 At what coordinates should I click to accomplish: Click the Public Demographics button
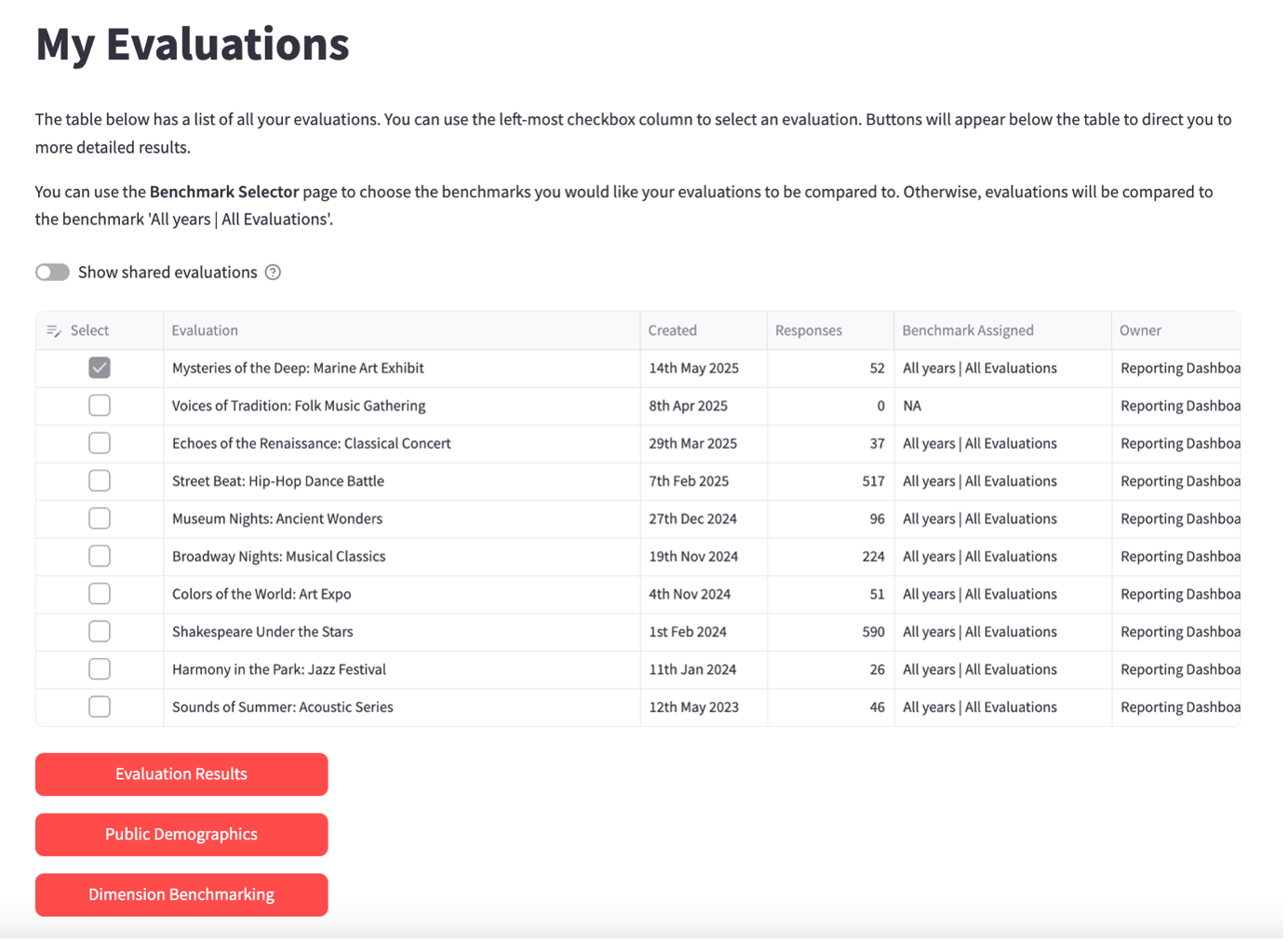coord(181,835)
